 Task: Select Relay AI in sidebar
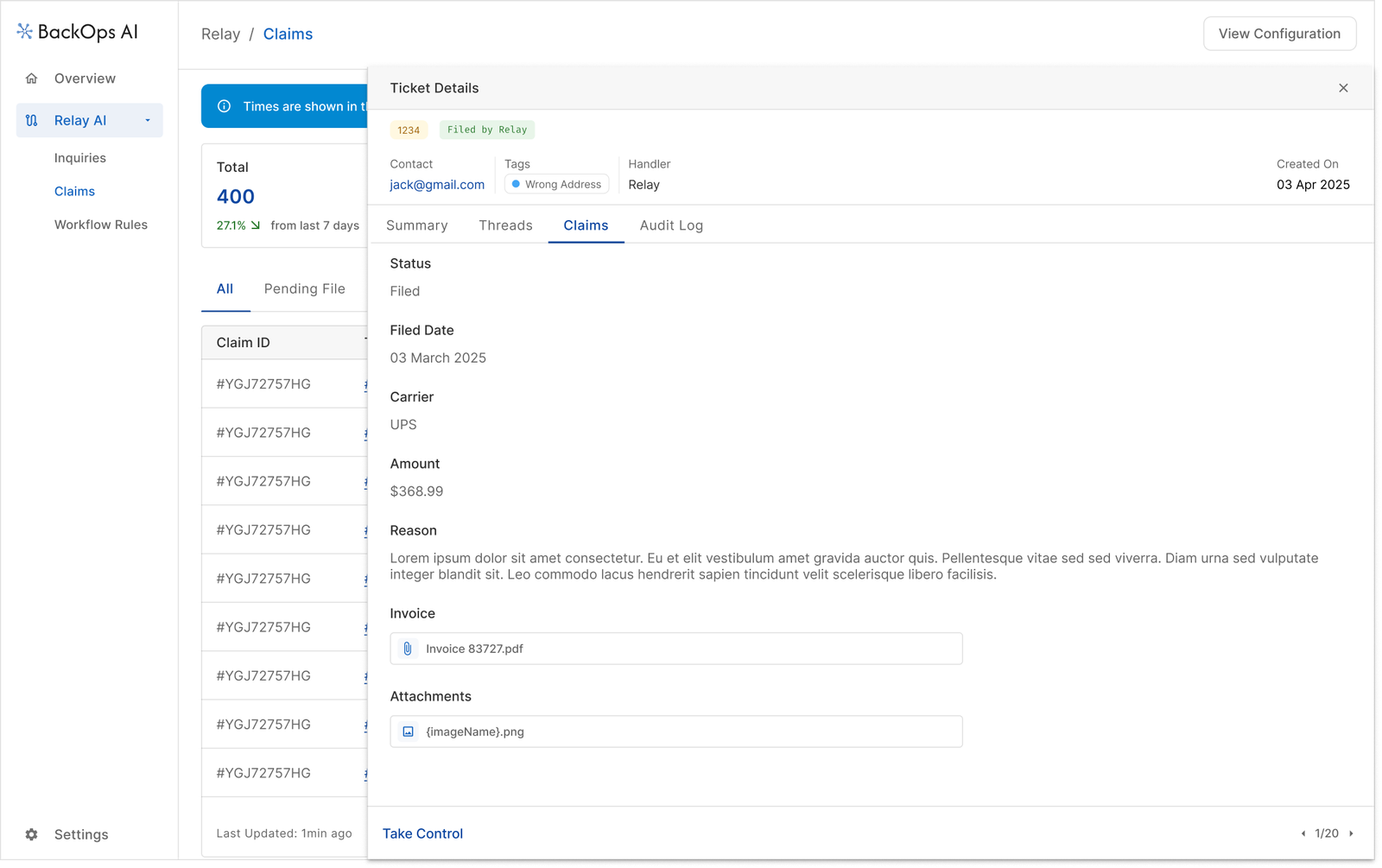90,121
